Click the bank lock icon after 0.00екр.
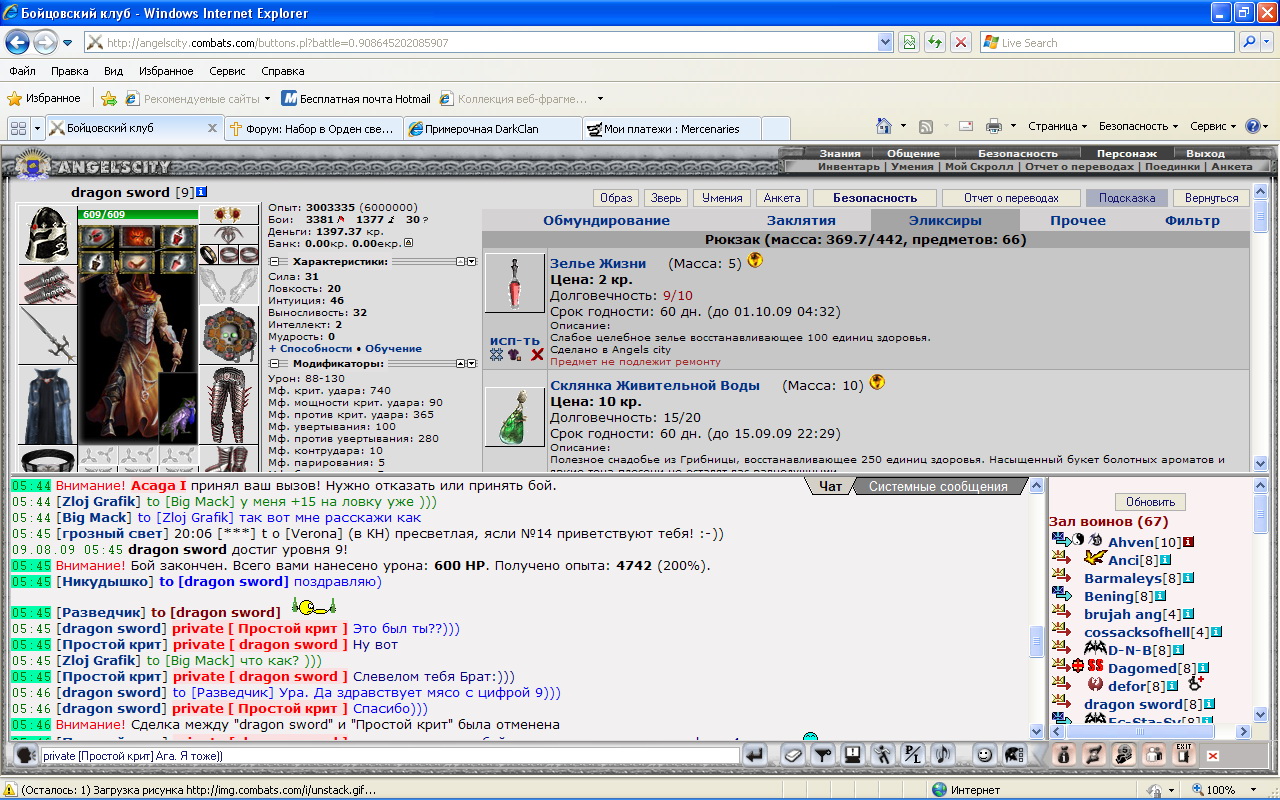1280x800 pixels. pyautogui.click(x=409, y=243)
